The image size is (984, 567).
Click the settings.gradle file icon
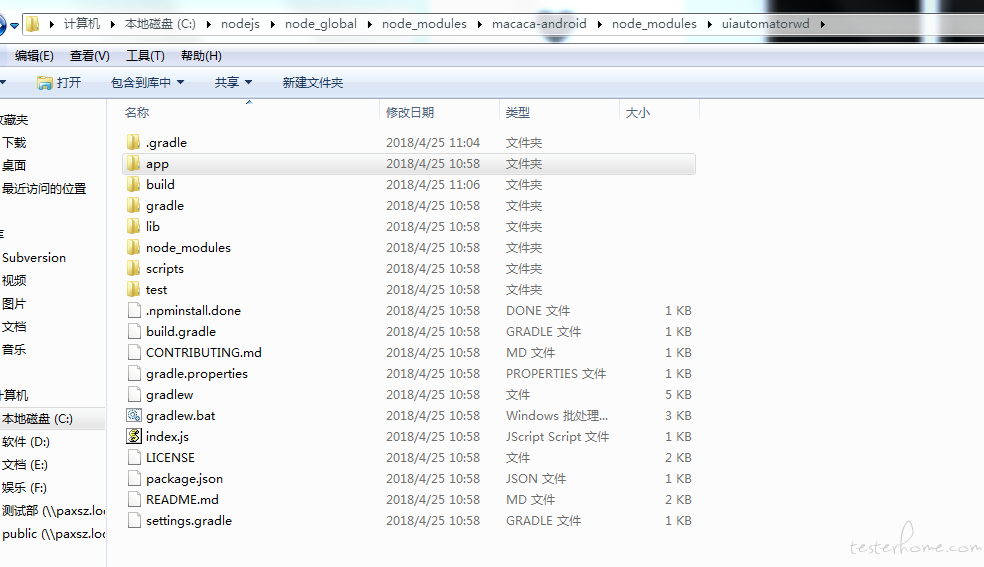134,521
